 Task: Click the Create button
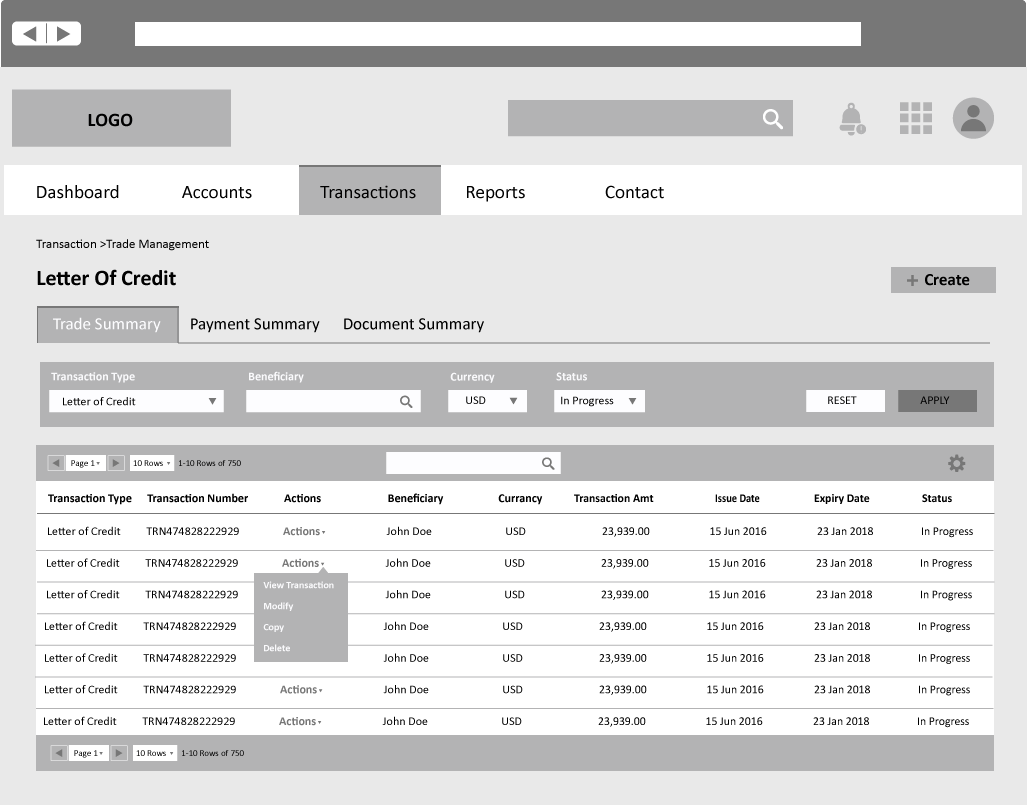click(943, 280)
